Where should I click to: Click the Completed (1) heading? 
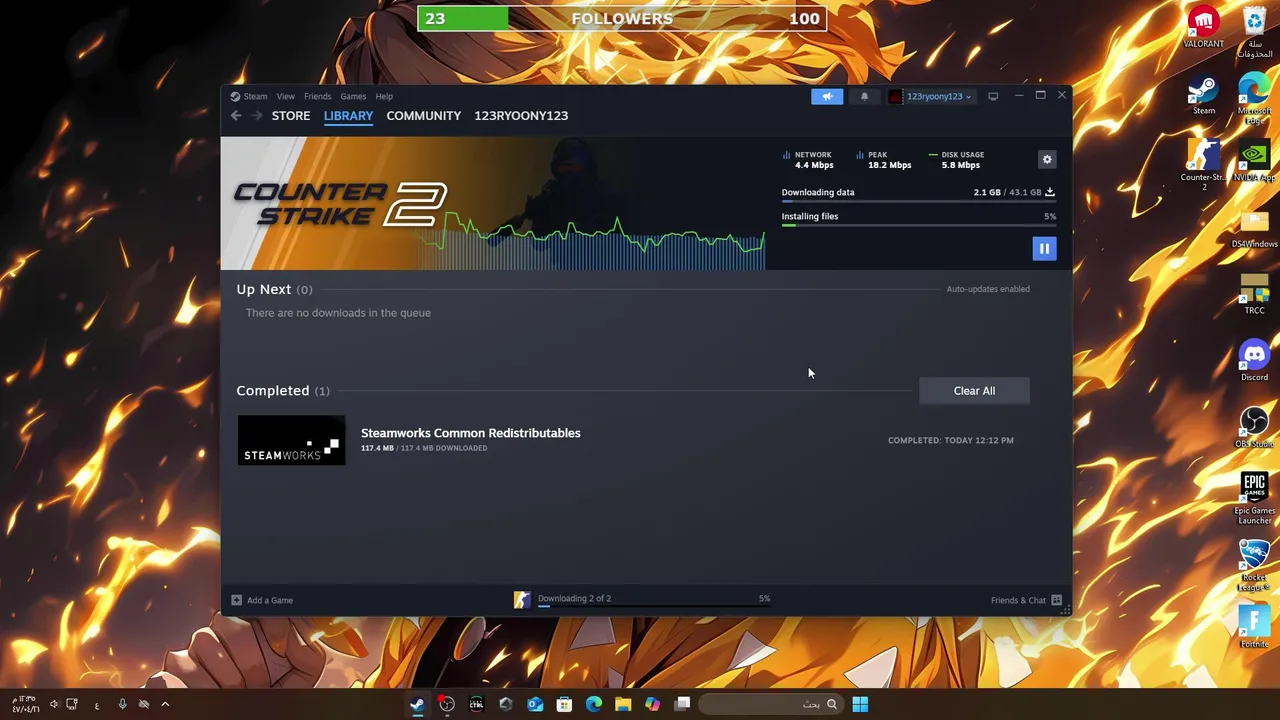pyautogui.click(x=282, y=391)
